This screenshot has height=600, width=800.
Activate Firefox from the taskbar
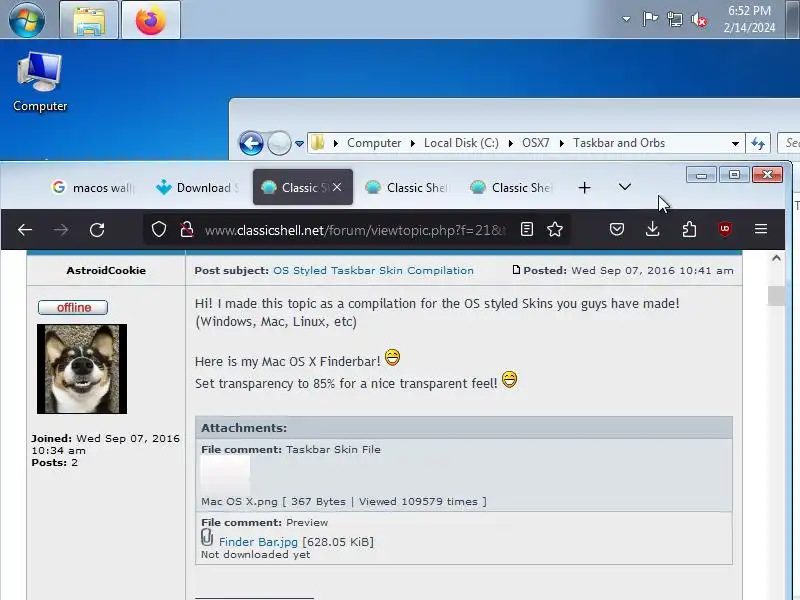[x=151, y=20]
